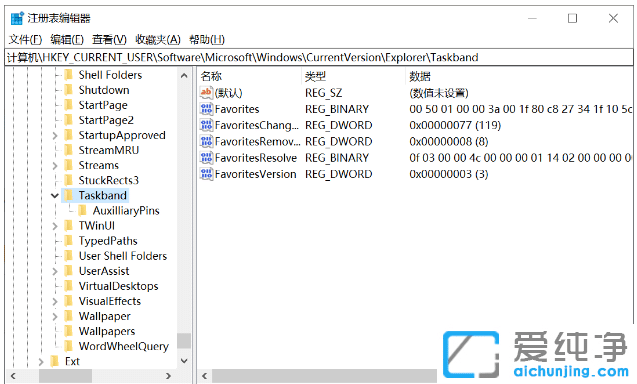637x384 pixels.
Task: Click the 0x00000077 (119) data value
Action: pyautogui.click(x=455, y=125)
